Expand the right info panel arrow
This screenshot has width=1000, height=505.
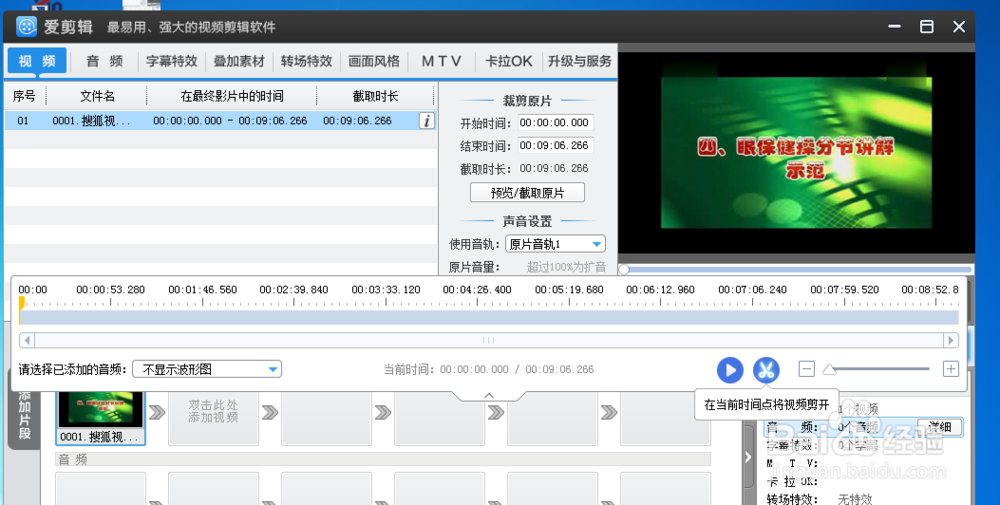point(748,457)
